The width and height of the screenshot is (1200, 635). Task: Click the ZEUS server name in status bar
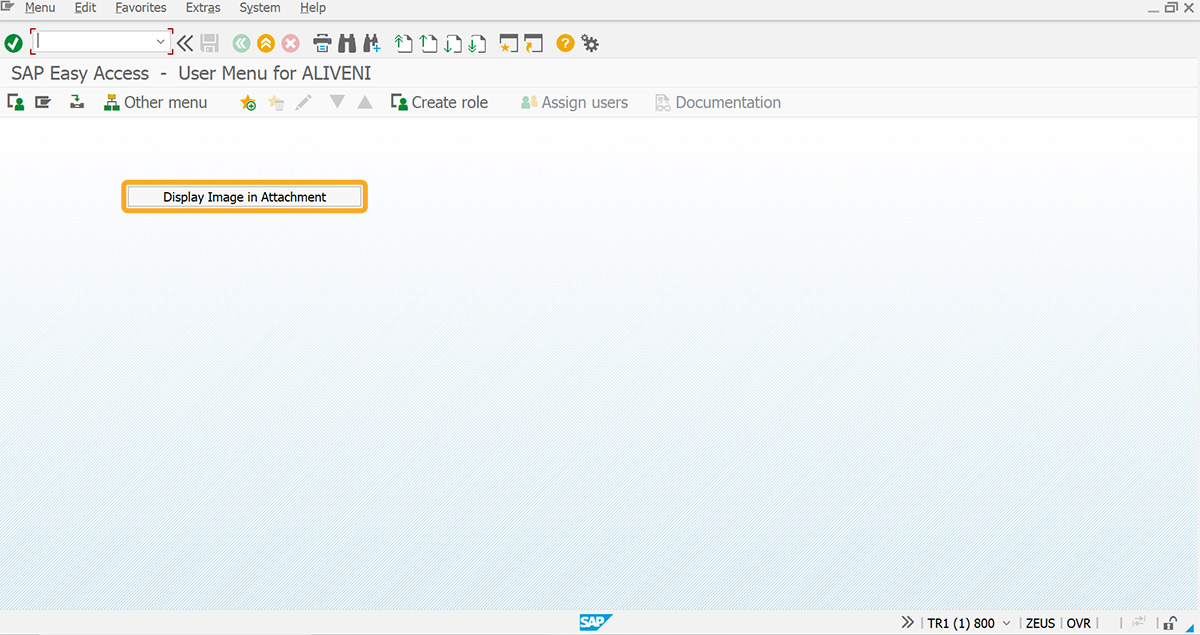click(1040, 623)
